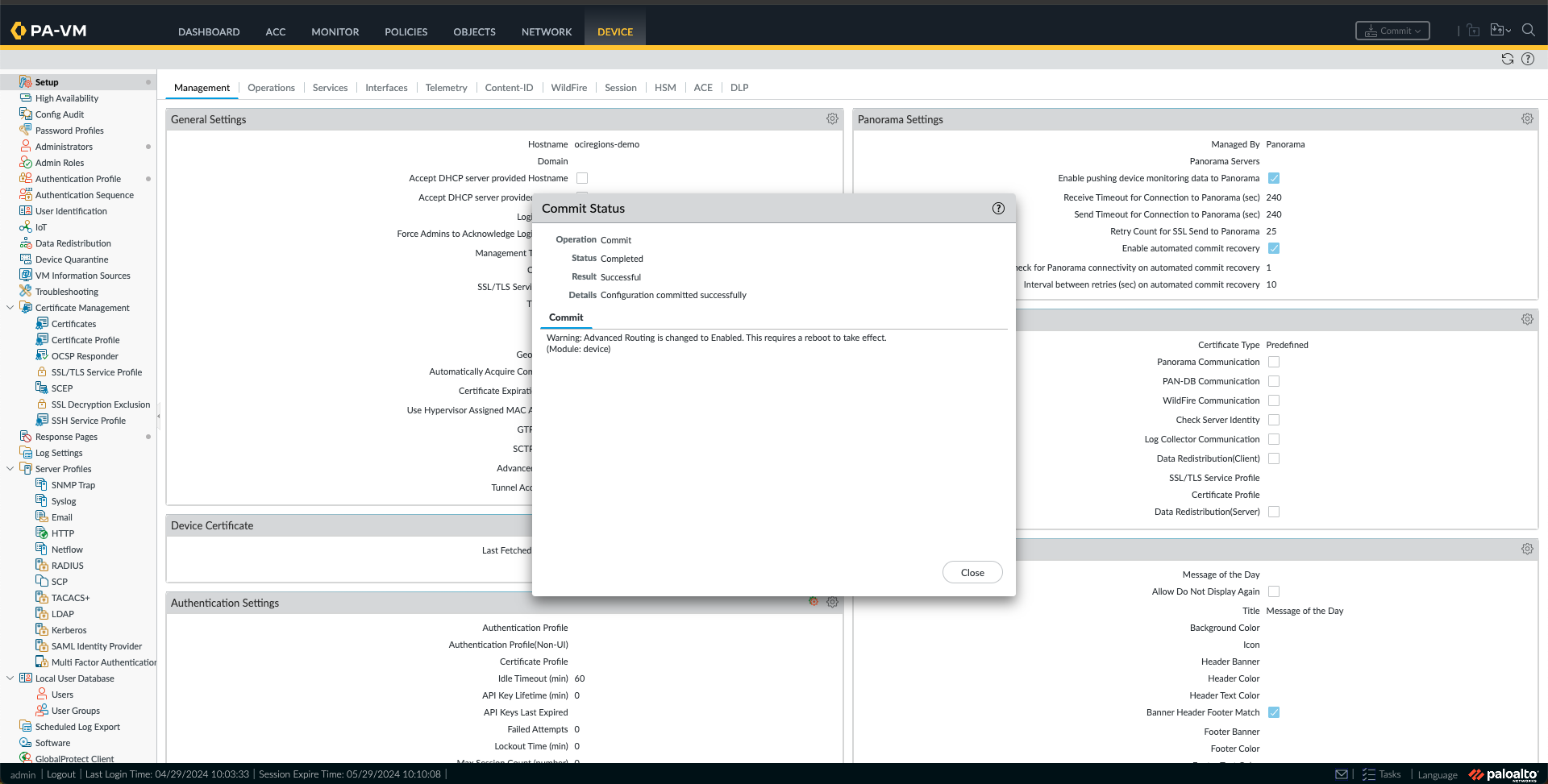This screenshot has width=1548, height=784.
Task: Open General Settings gear icon
Action: (832, 119)
